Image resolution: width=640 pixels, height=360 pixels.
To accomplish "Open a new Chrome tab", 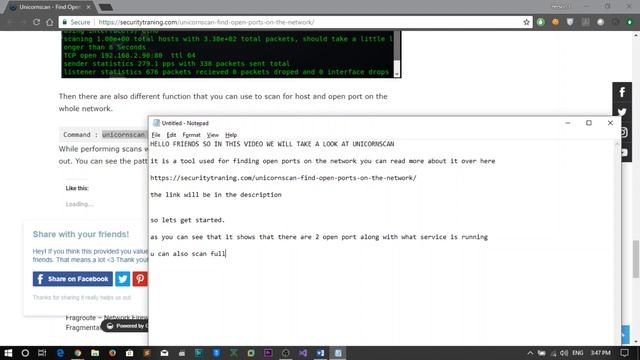I will 106,7.
